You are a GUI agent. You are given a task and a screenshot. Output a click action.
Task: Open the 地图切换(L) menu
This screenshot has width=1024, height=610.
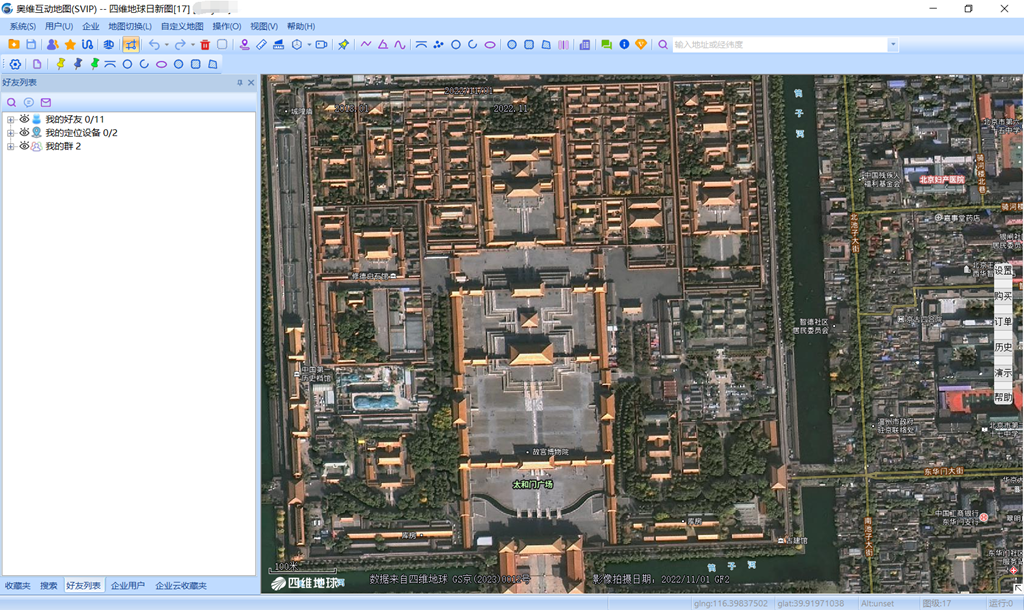(x=129, y=26)
